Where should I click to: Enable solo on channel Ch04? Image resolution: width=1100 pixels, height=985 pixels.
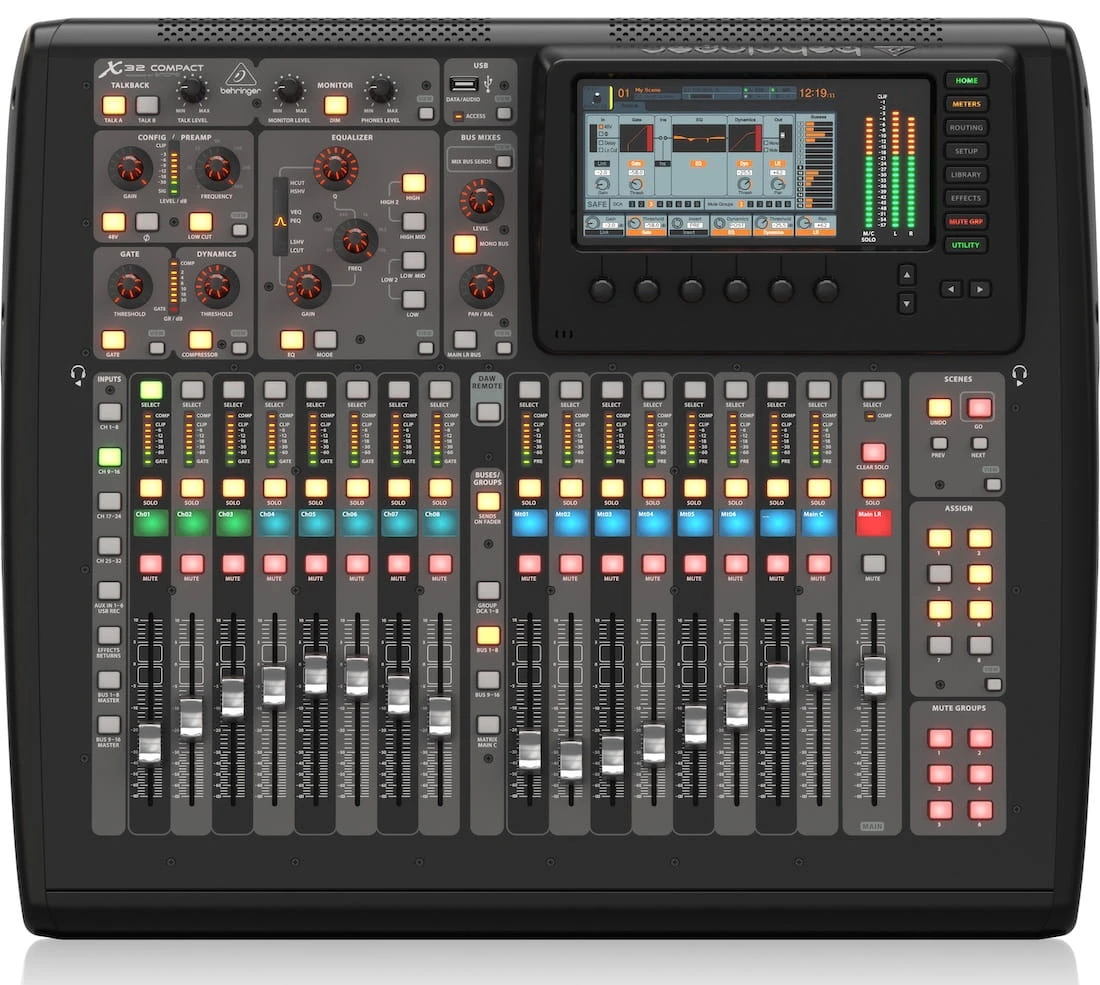[x=274, y=487]
